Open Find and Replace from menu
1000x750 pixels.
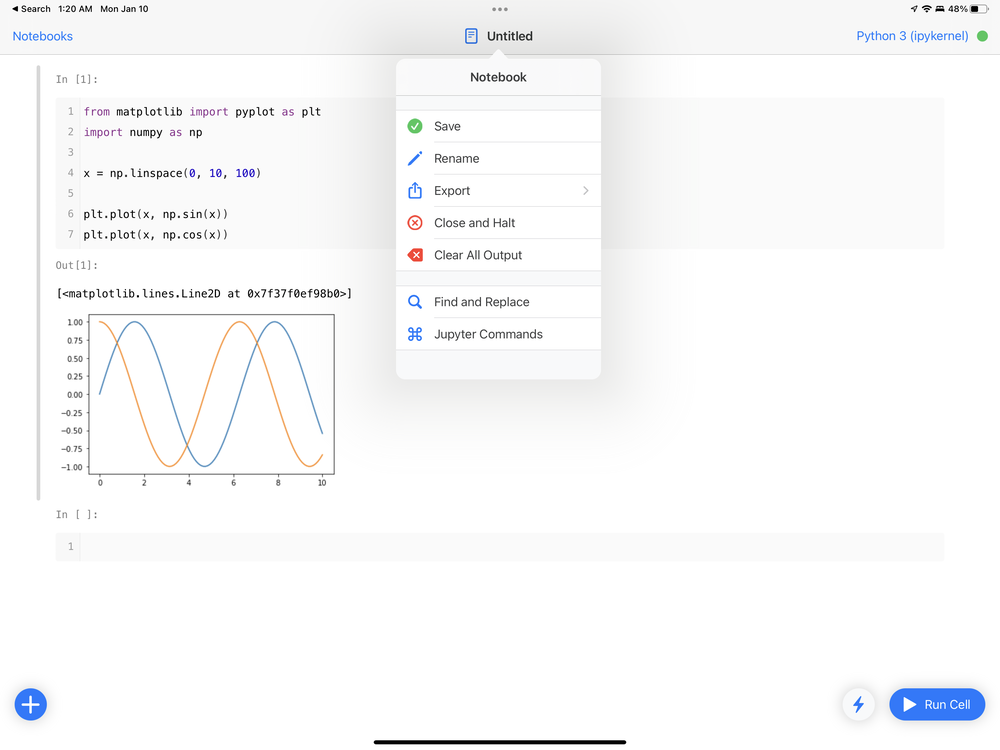[x=498, y=302]
